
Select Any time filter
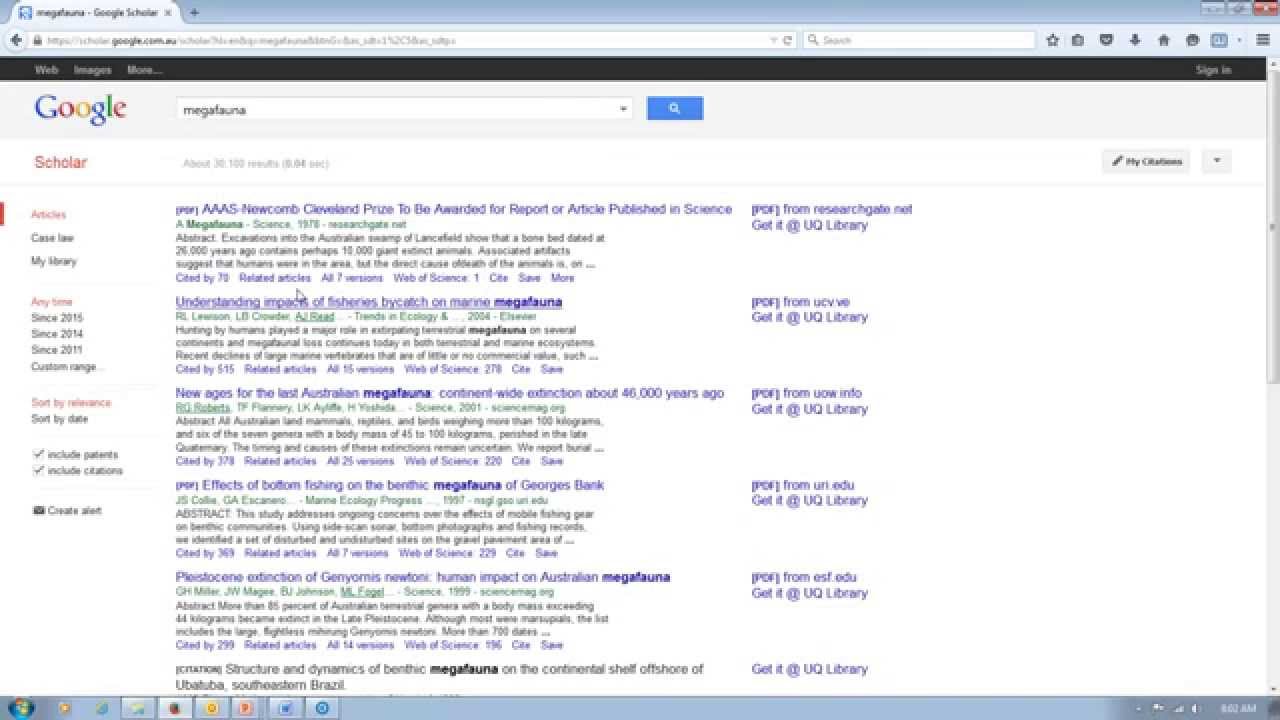tap(52, 302)
